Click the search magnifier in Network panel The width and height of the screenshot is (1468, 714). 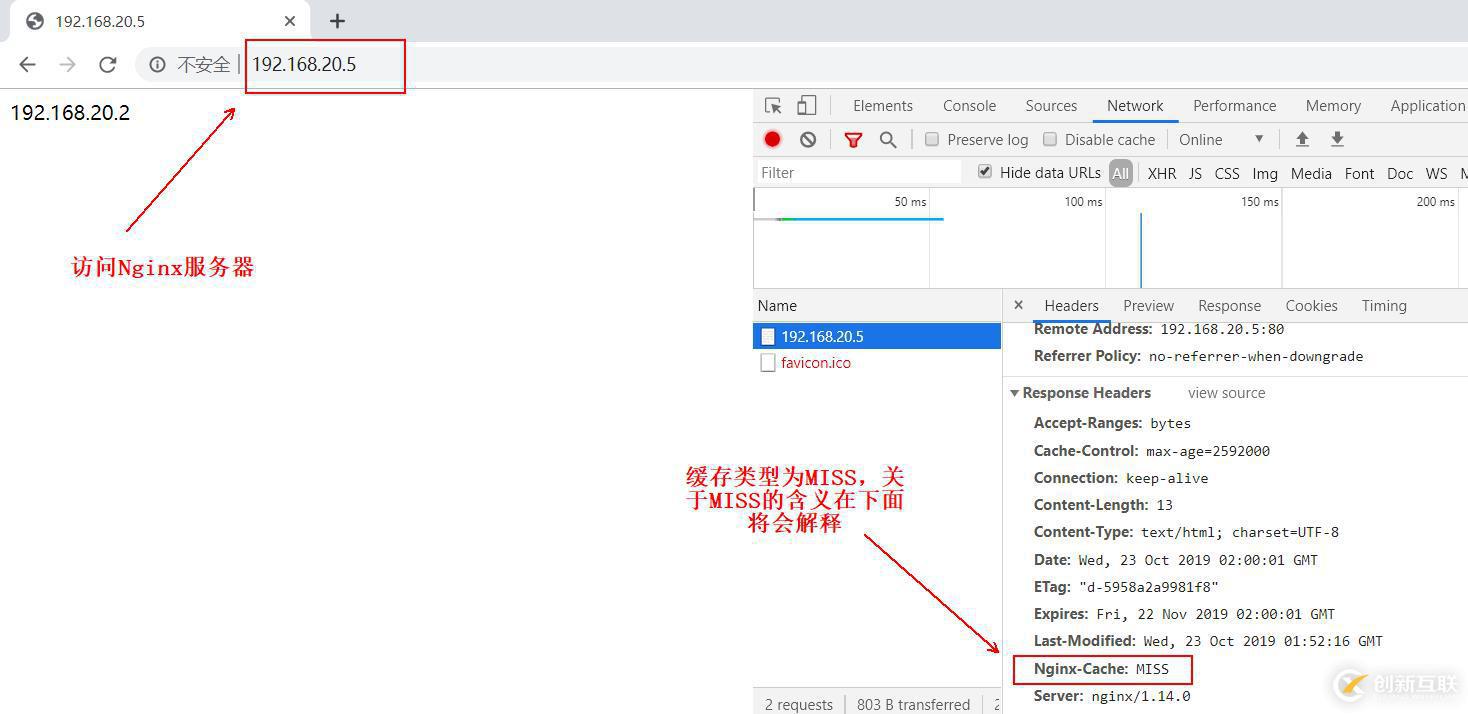click(887, 139)
